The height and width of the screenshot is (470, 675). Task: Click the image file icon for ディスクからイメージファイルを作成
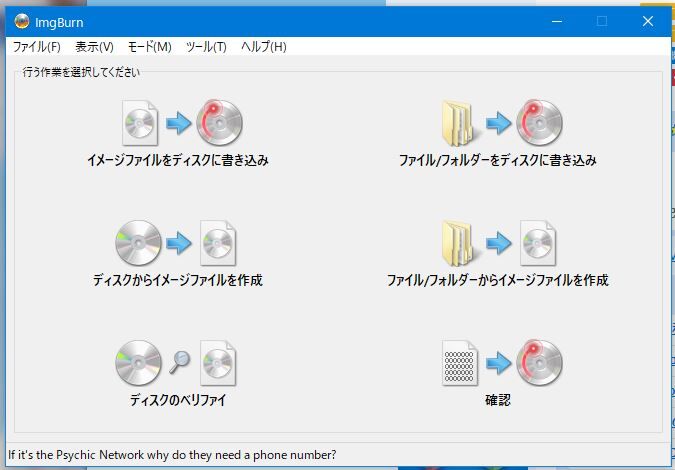coord(218,243)
